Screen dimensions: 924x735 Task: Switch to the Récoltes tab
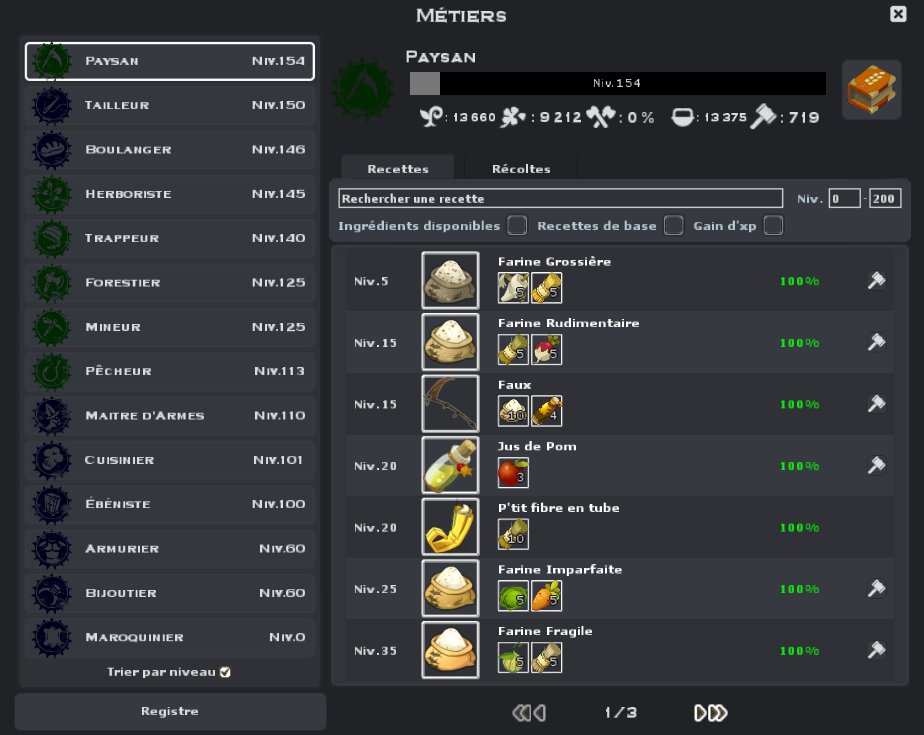click(521, 168)
